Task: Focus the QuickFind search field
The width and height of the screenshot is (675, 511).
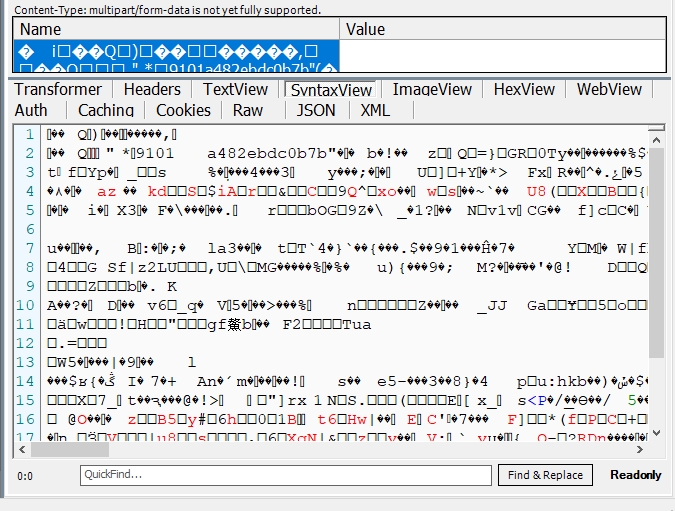Action: tap(285, 475)
